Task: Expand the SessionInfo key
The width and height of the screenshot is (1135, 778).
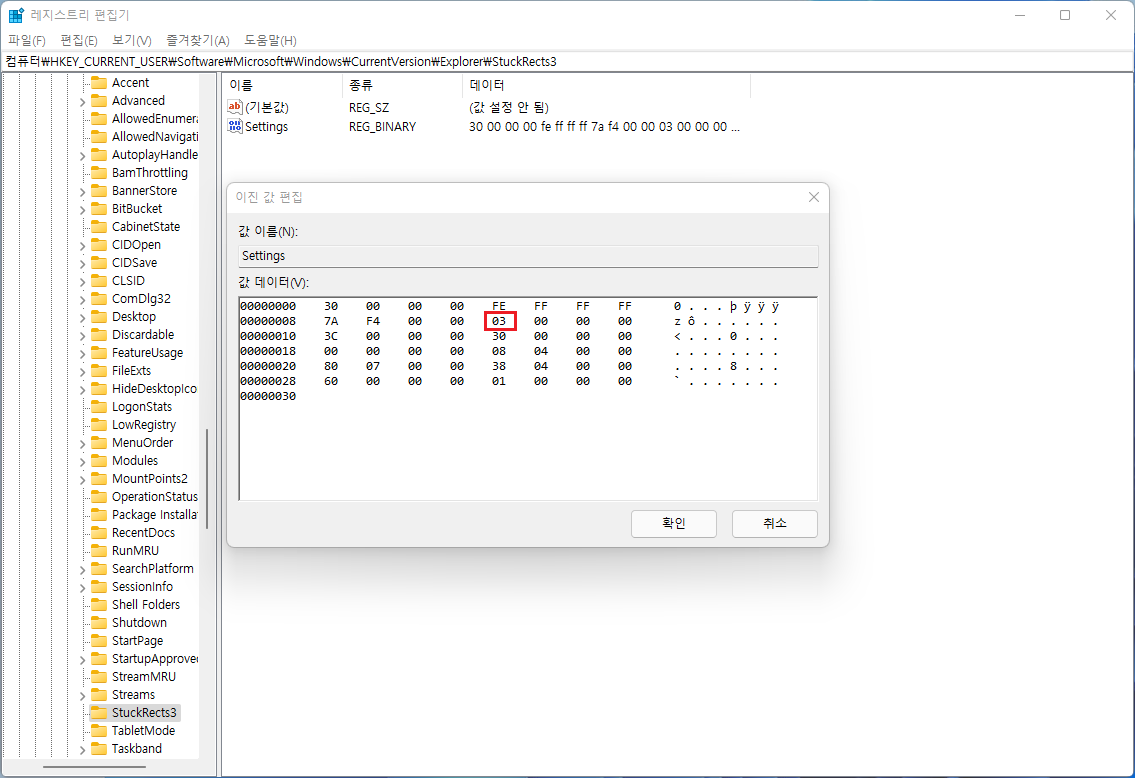Action: pyautogui.click(x=82, y=588)
